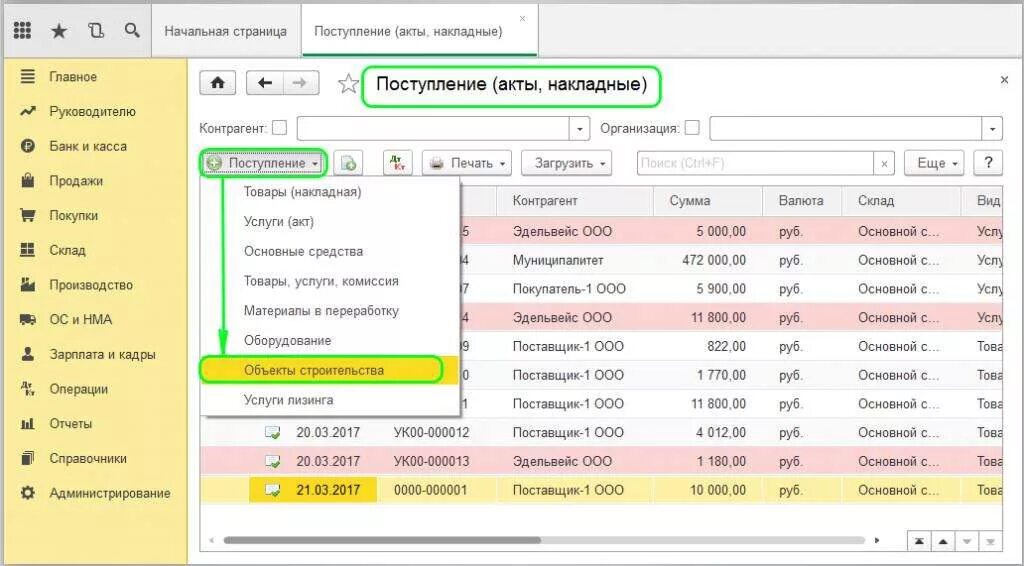Screen dimensions: 1024x566
Task: Open the Favorites star in top bar
Action: 59,31
